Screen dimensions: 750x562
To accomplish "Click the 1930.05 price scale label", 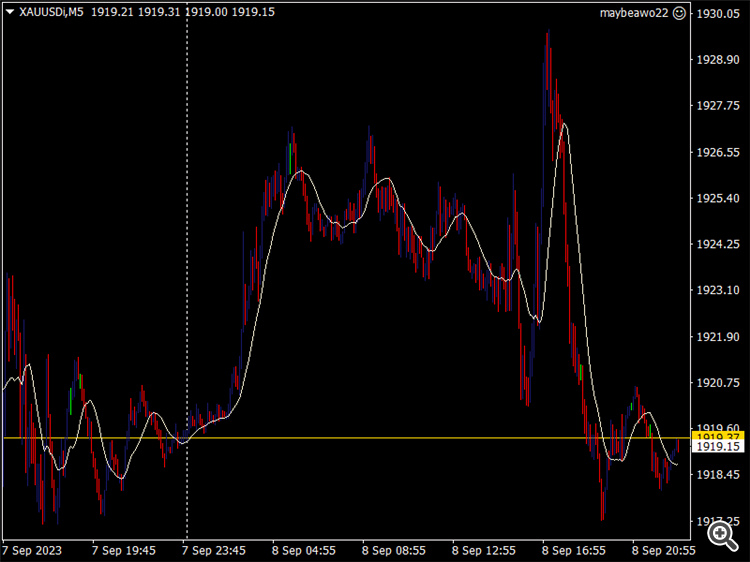I will coord(717,14).
